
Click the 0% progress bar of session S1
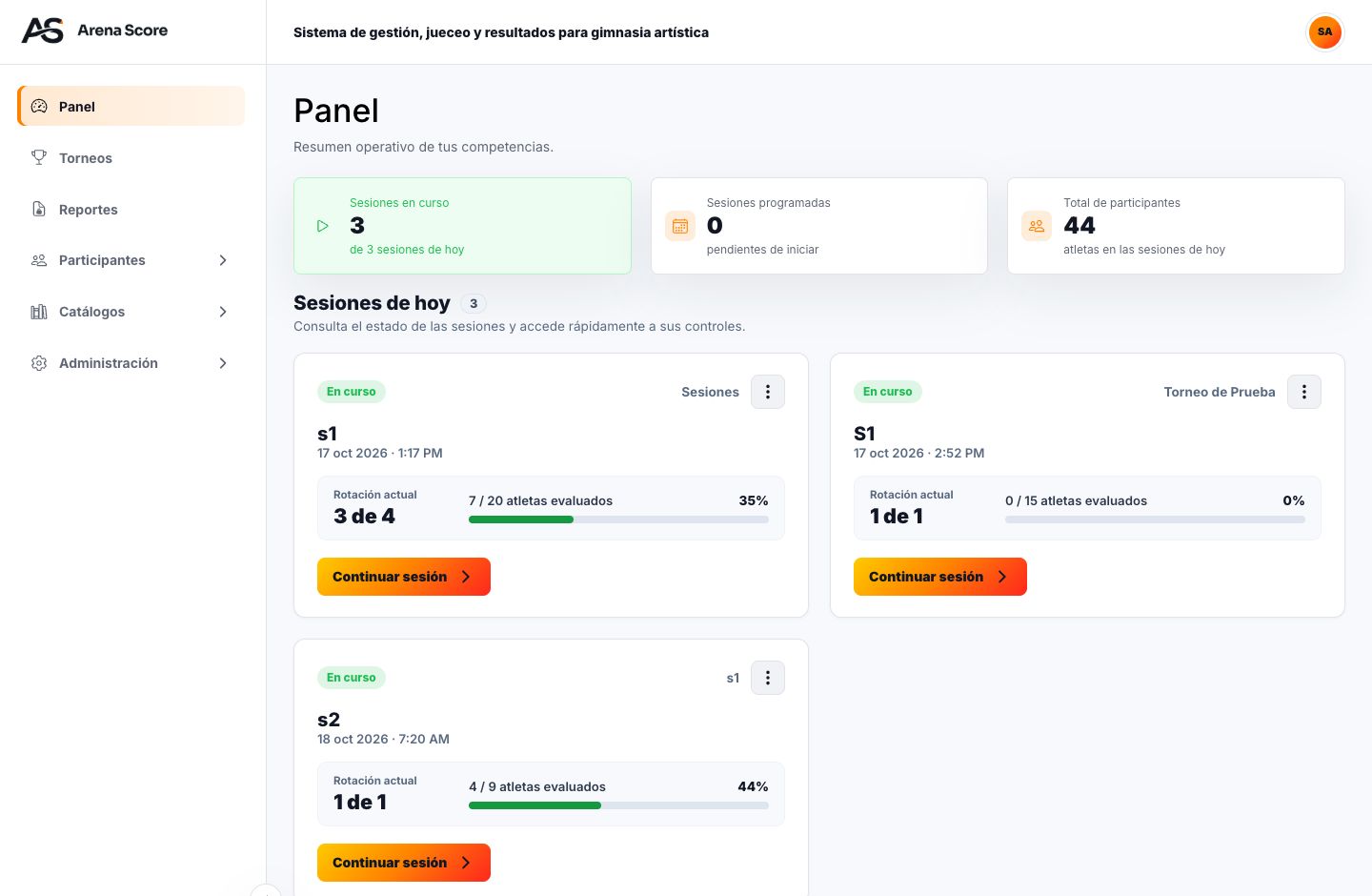1155,519
